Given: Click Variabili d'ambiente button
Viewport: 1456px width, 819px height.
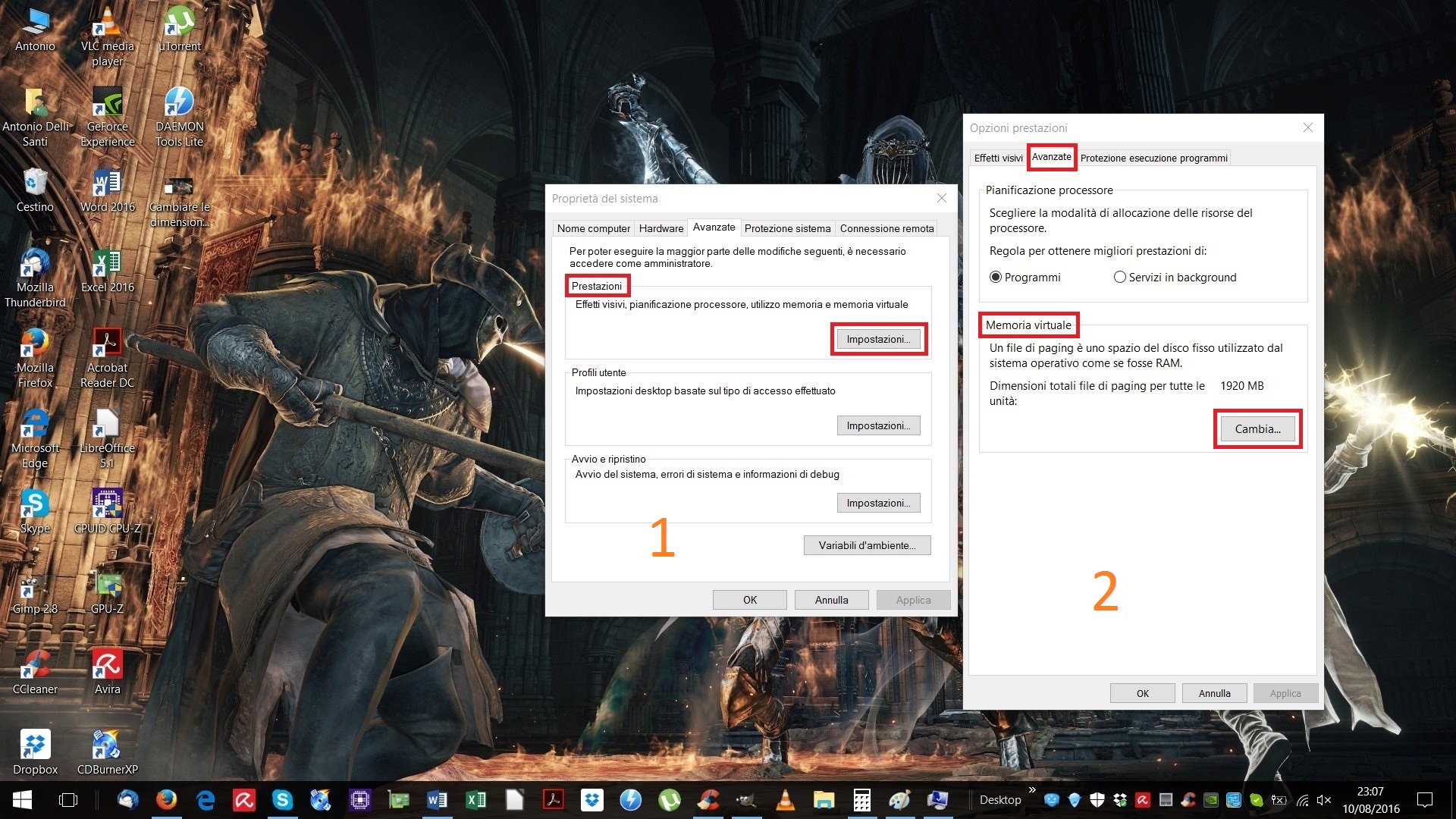Looking at the screenshot, I should point(867,545).
